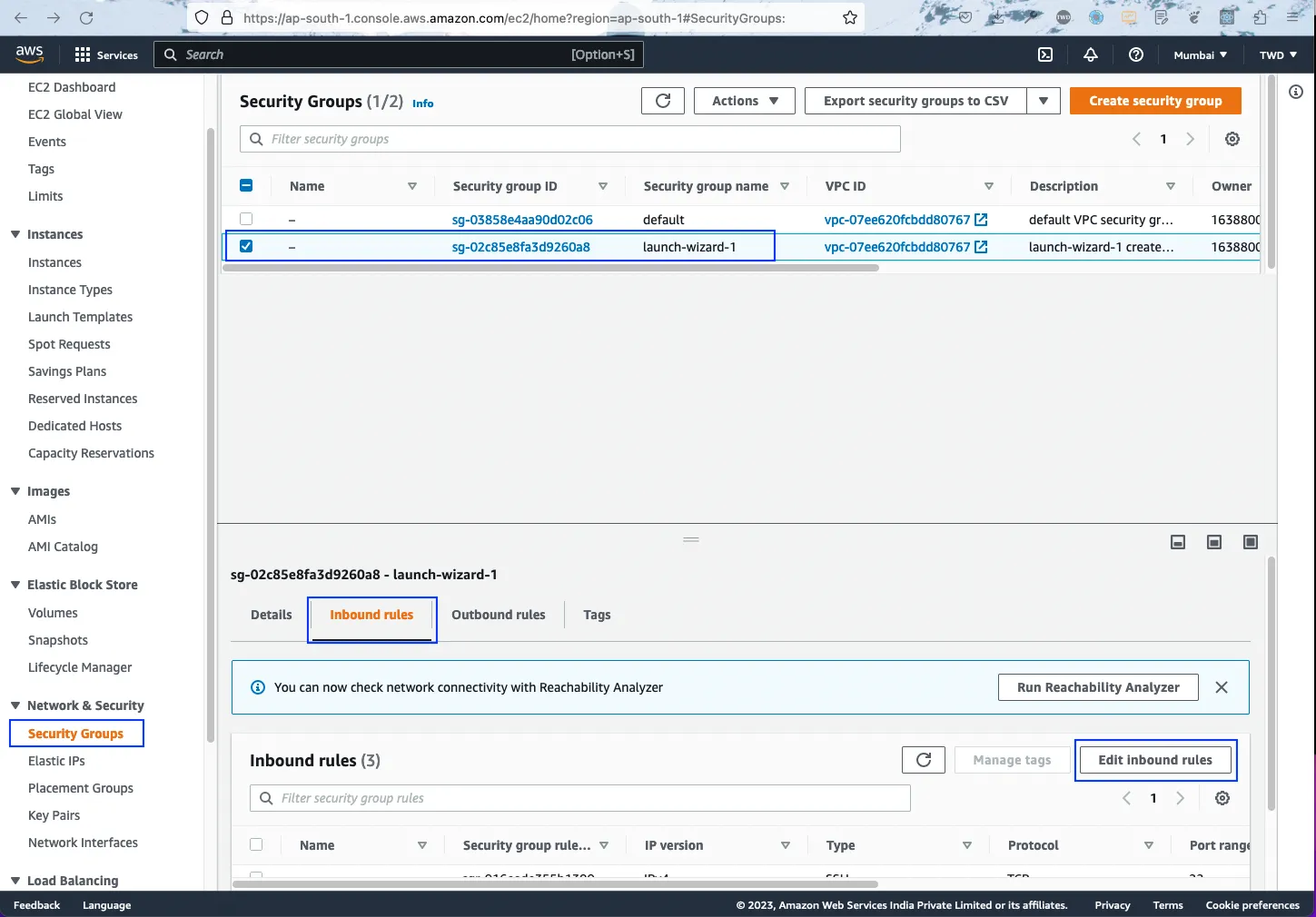The height and width of the screenshot is (917, 1316).
Task: Open the Info link beside Security Groups
Action: 423,104
